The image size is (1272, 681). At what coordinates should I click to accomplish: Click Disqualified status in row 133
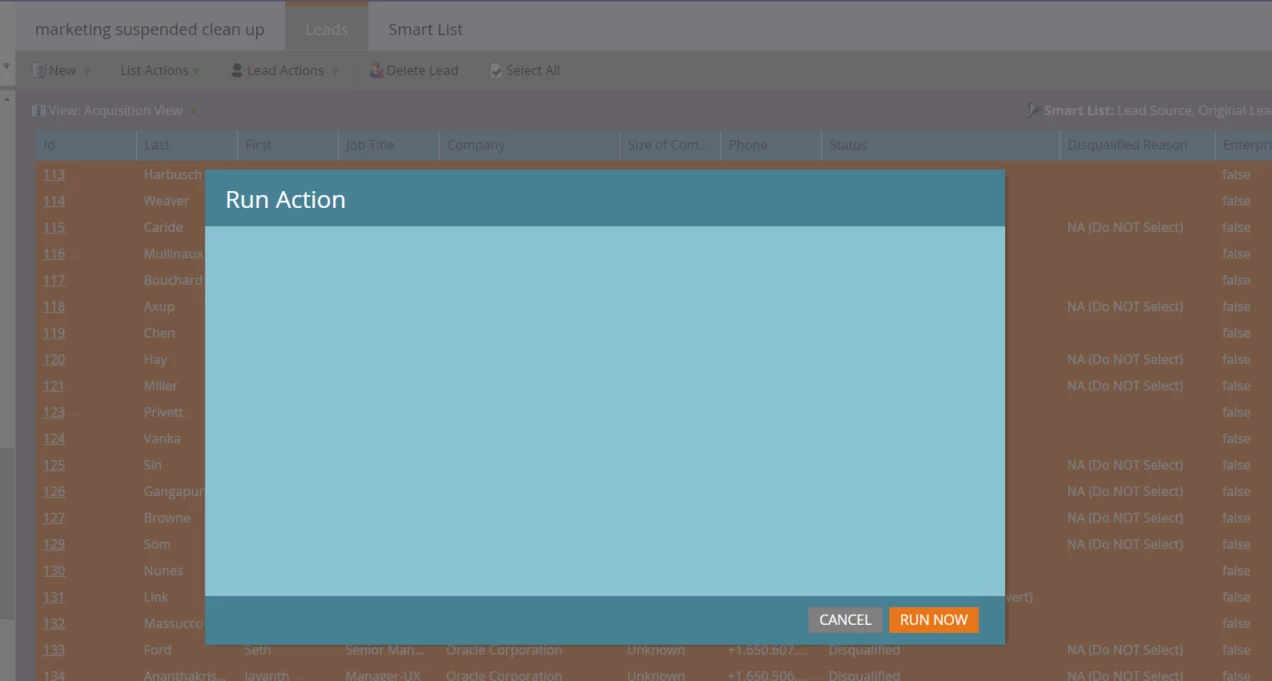point(864,650)
